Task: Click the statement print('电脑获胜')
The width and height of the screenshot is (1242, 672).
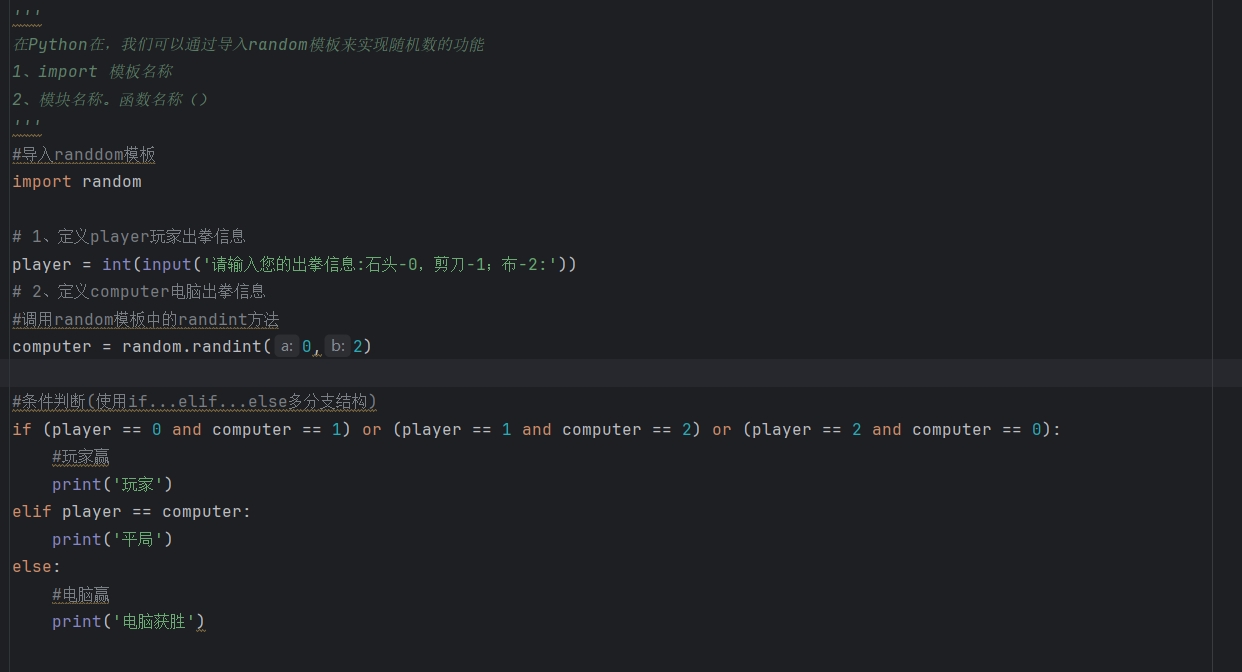Action: point(129,621)
